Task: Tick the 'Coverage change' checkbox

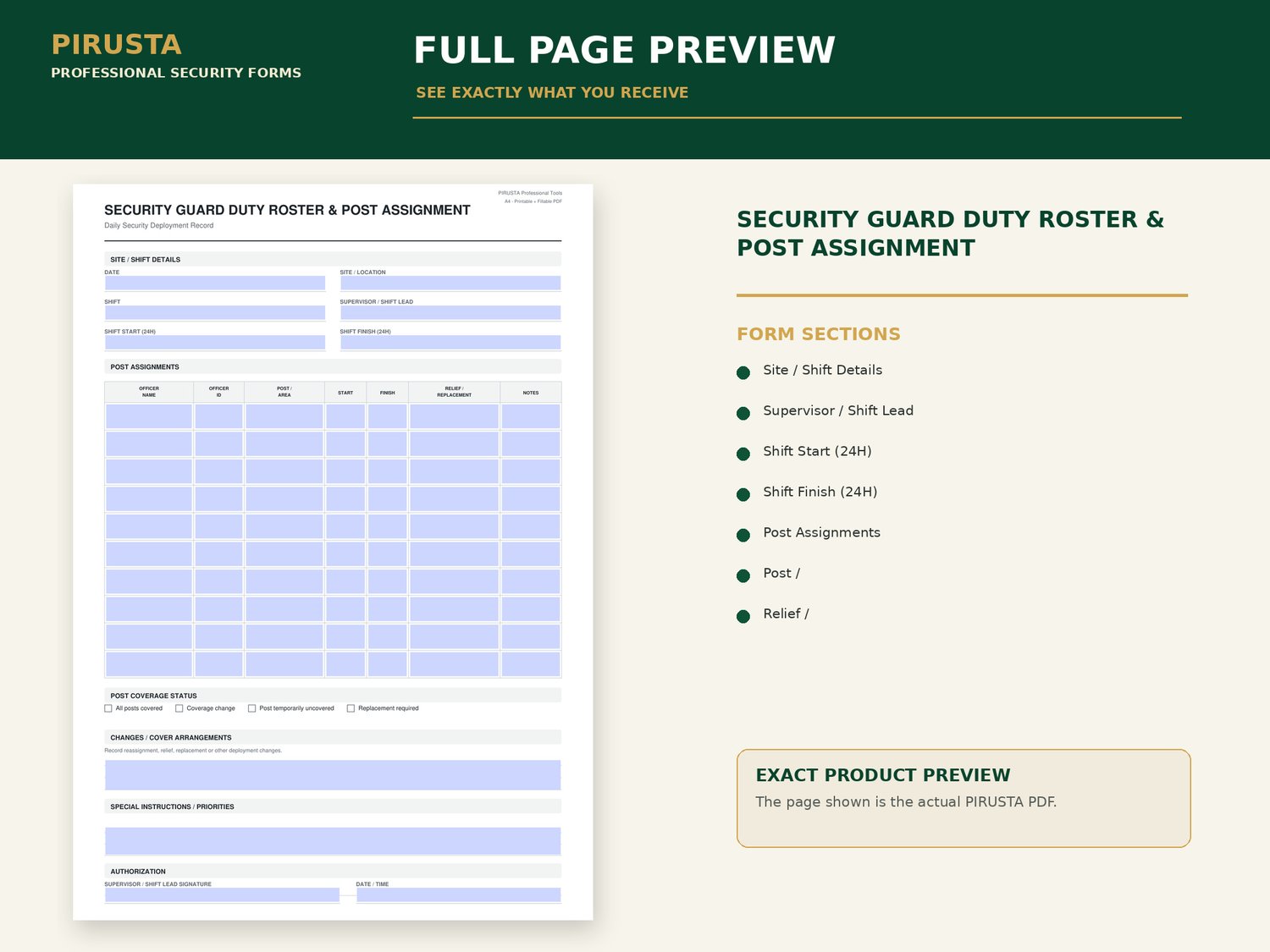Action: (179, 708)
